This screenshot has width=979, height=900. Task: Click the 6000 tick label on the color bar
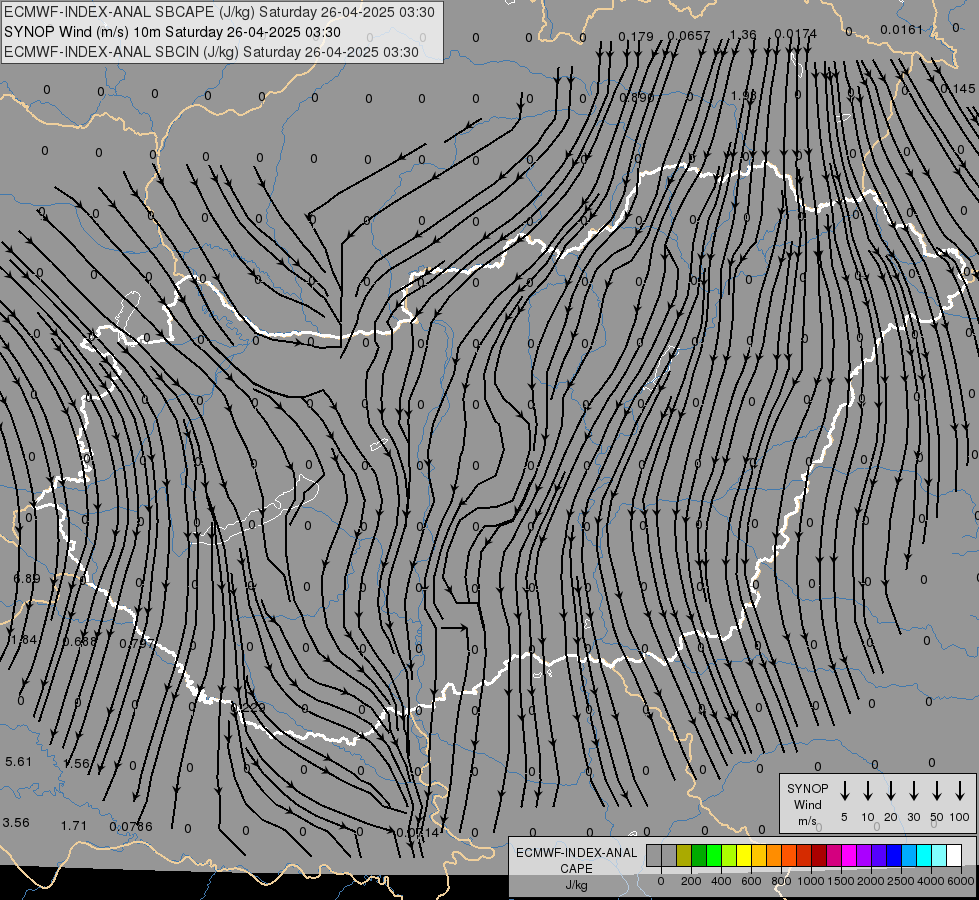pyautogui.click(x=960, y=881)
